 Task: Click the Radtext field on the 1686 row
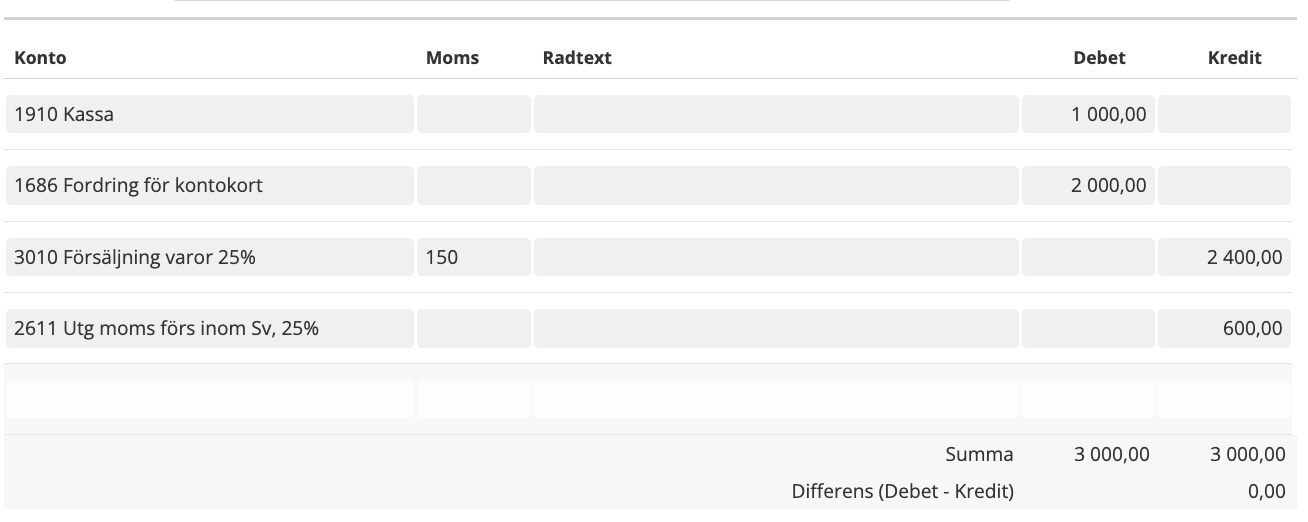point(776,185)
